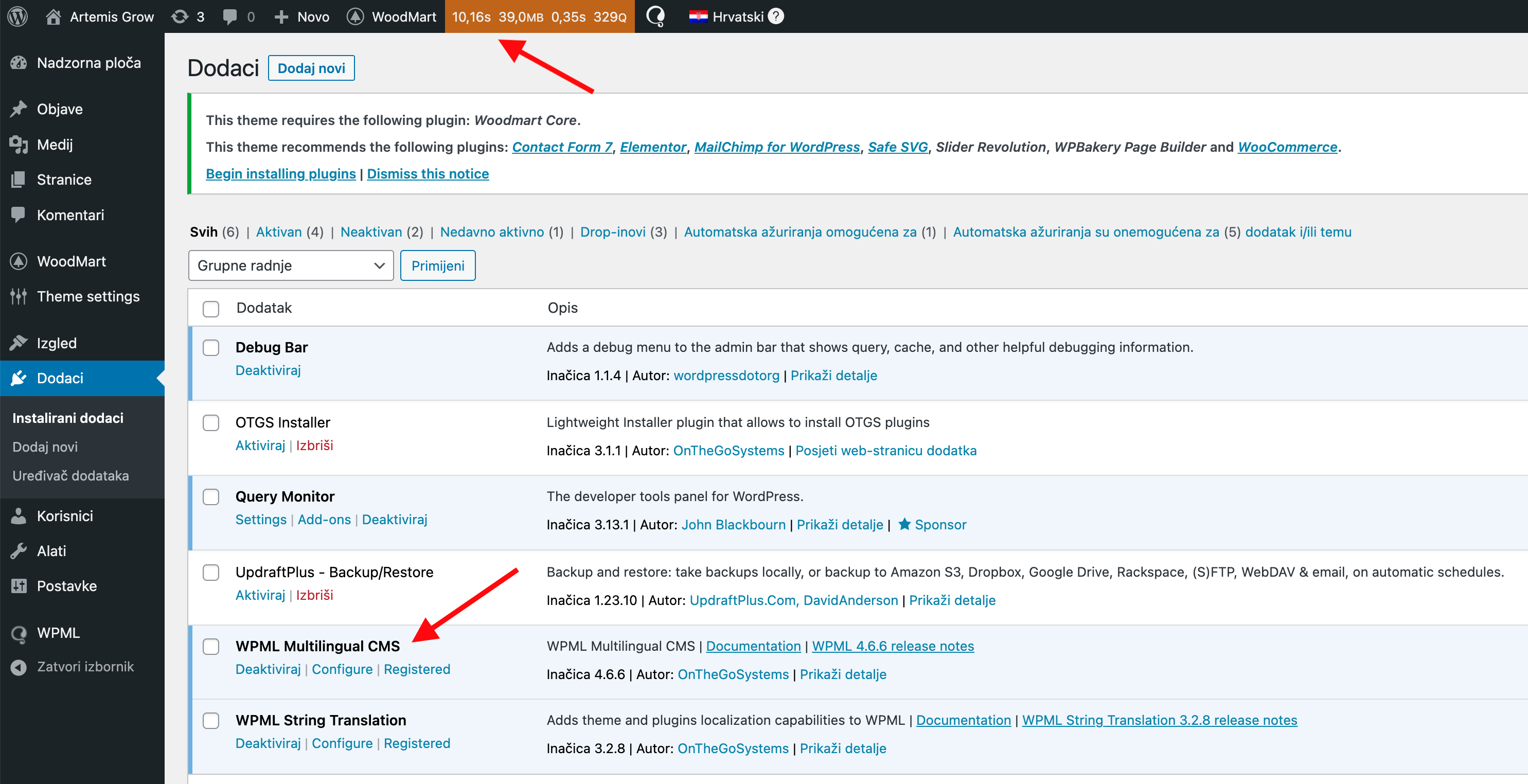Click the Zatvori izbornik collapse arrow icon

19,667
